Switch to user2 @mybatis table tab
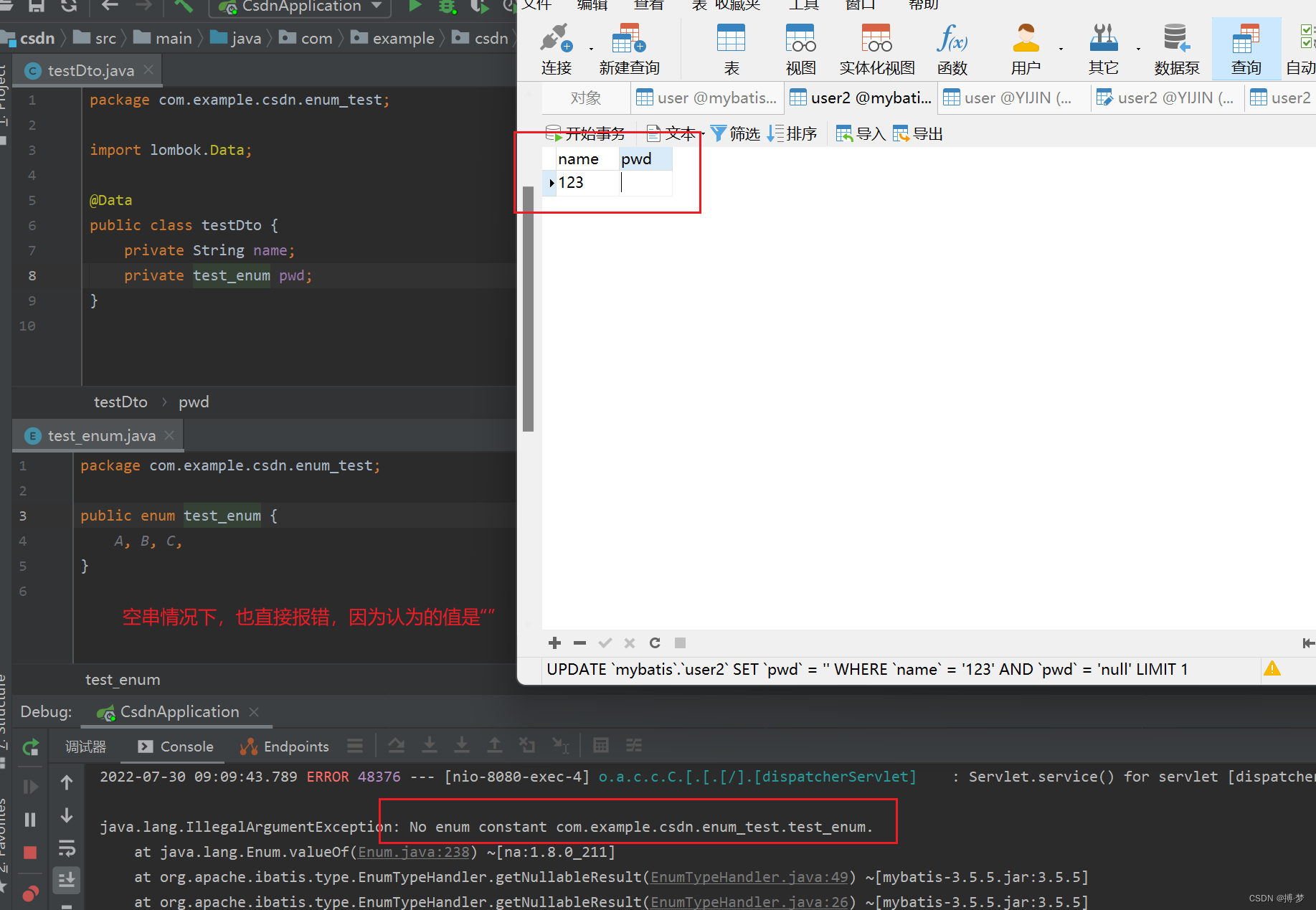1316x910 pixels. (x=861, y=98)
